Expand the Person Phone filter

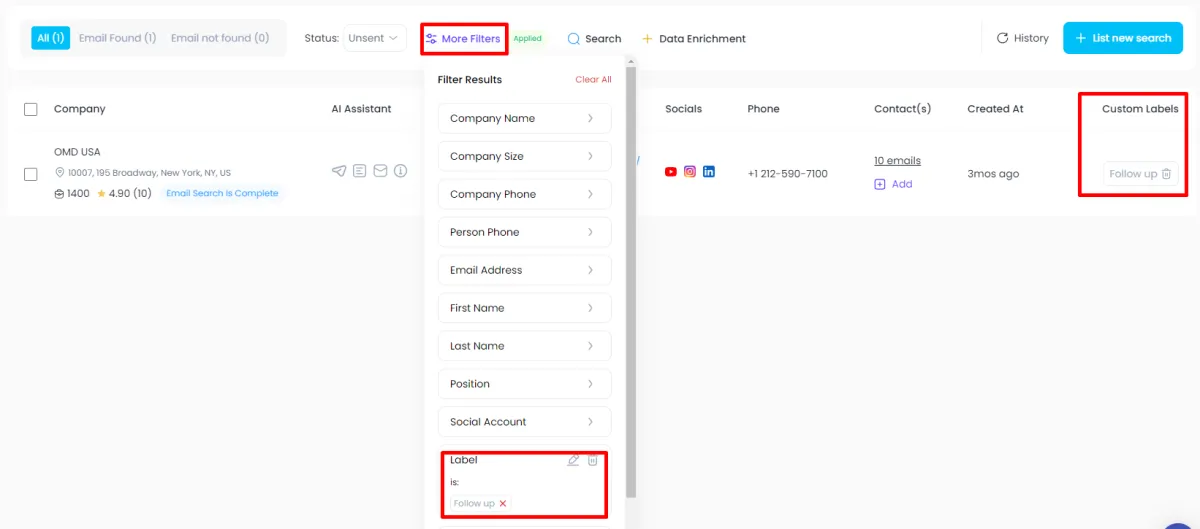point(525,232)
